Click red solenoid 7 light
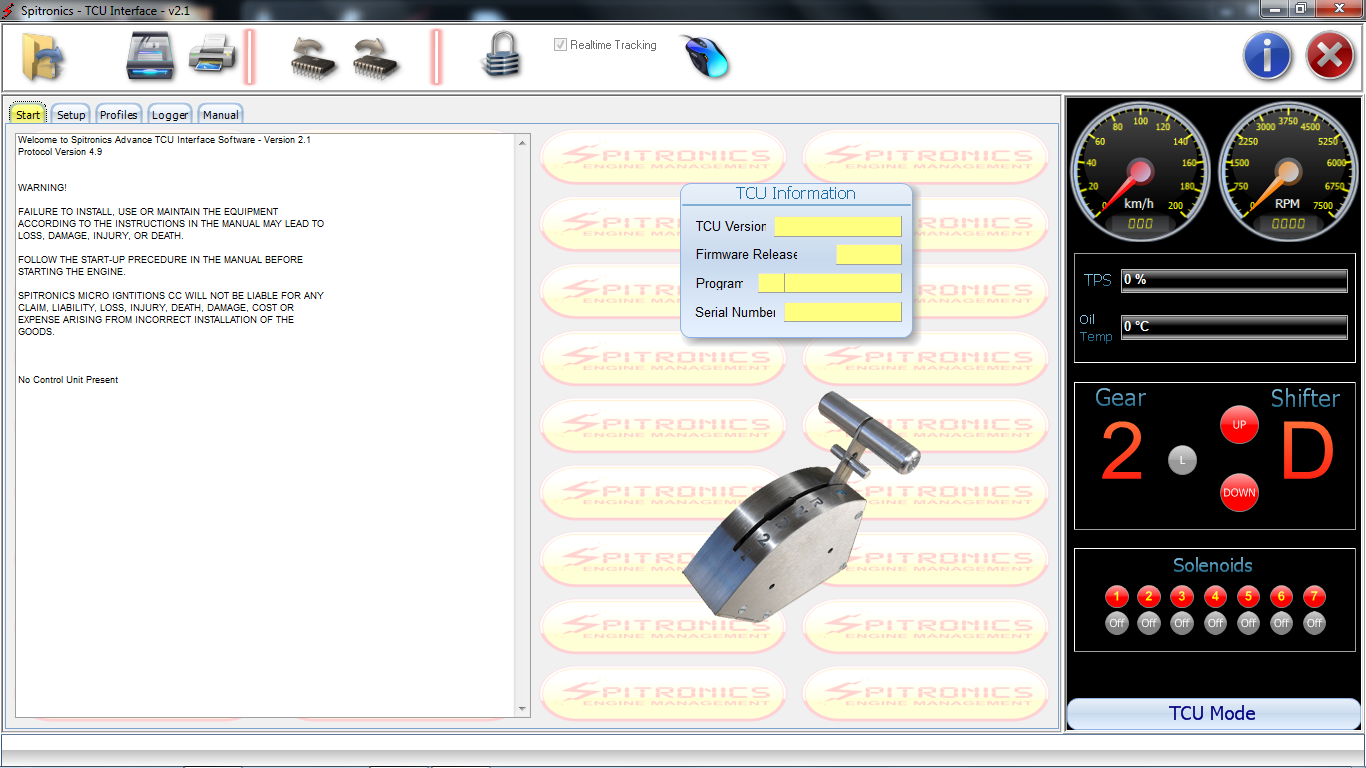 pyautogui.click(x=1314, y=597)
